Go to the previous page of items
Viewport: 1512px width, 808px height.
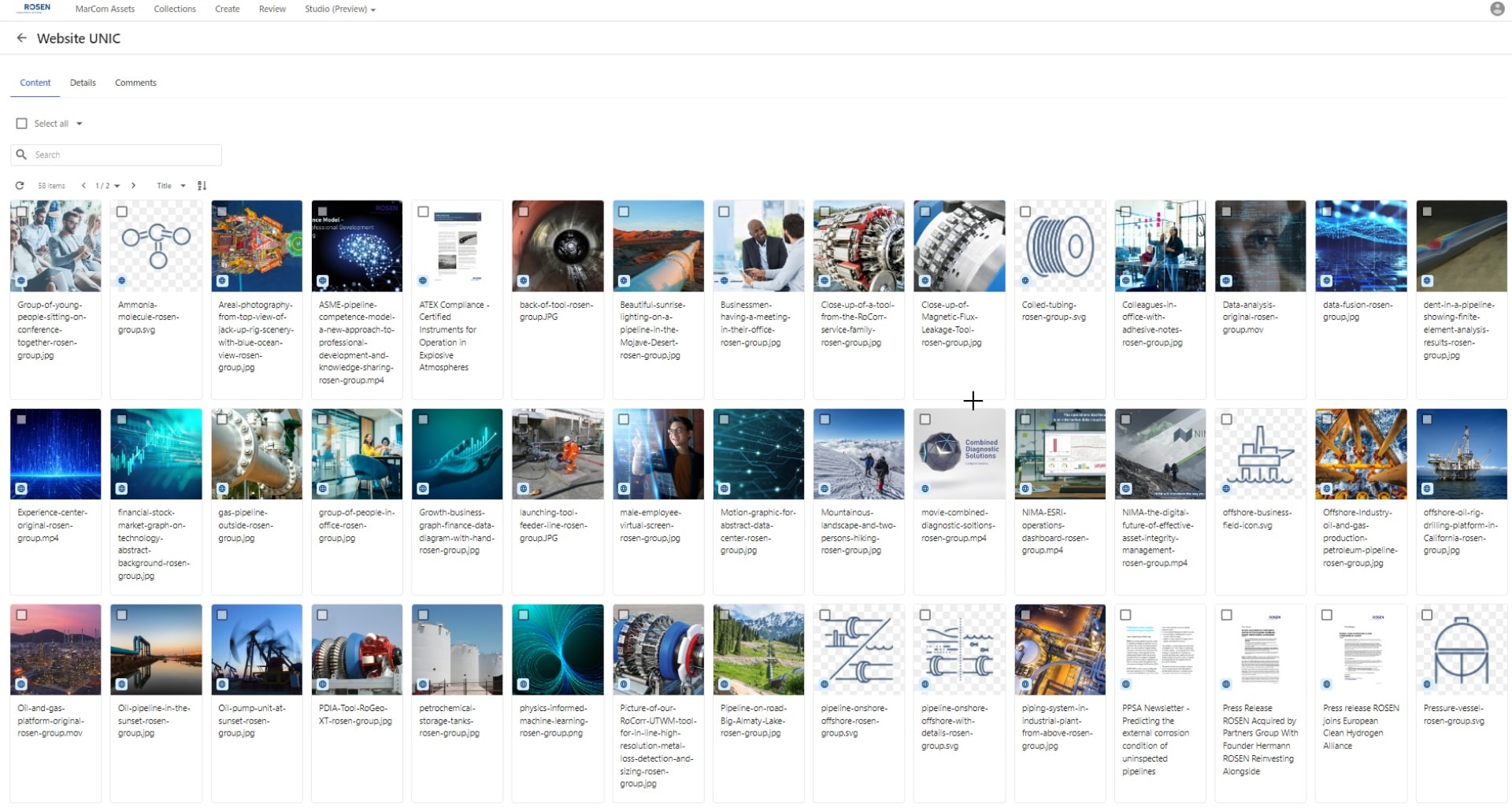(x=83, y=186)
